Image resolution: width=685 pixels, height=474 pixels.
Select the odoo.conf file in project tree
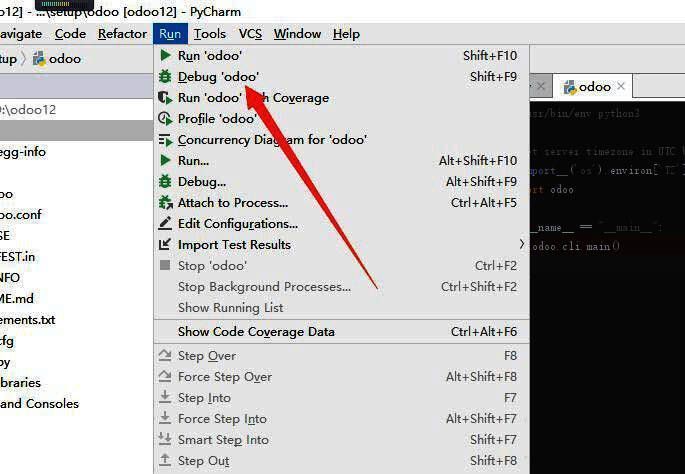(21, 214)
